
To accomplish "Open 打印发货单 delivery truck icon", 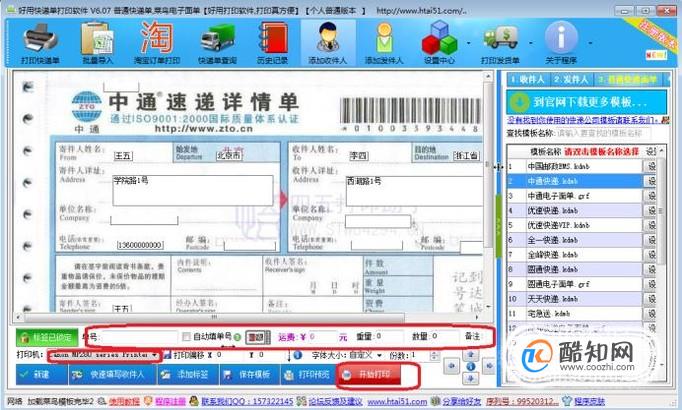I will click(500, 43).
